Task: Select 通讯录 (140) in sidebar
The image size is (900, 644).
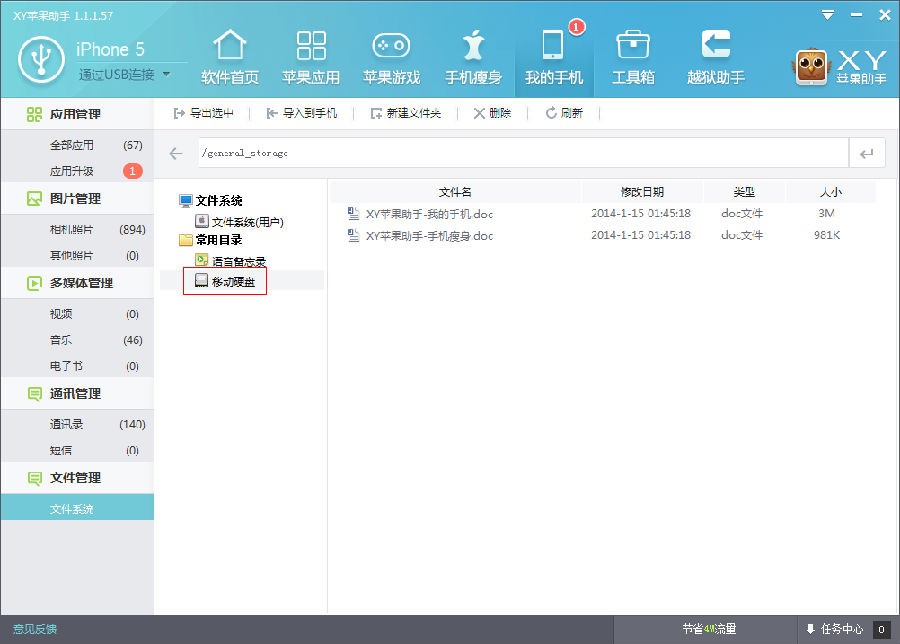Action: (77, 424)
